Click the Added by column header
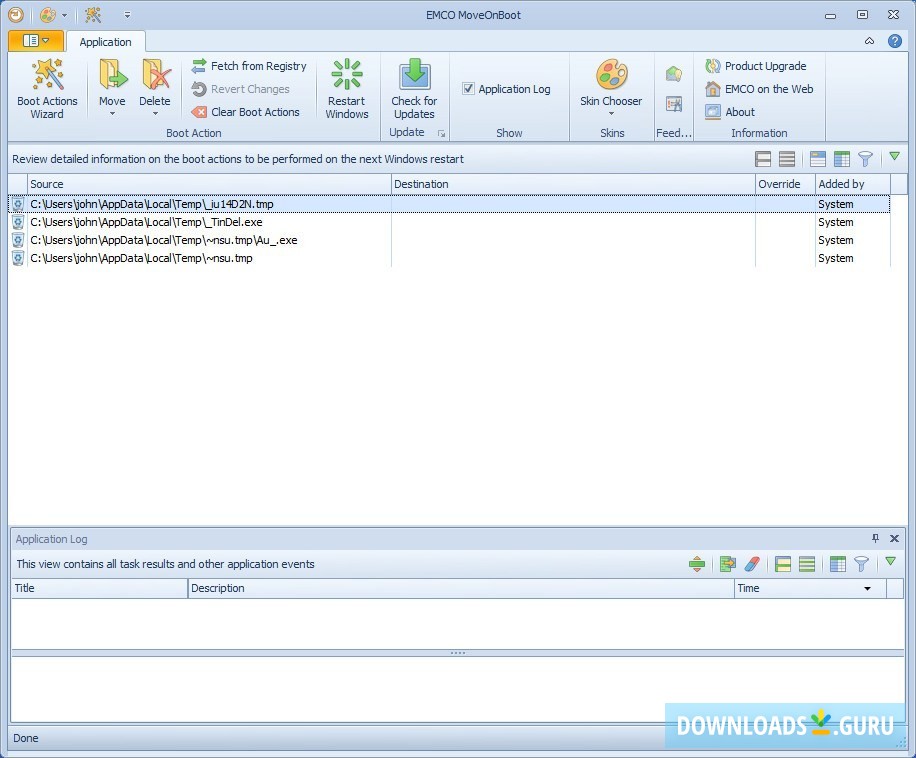916x758 pixels. coord(853,184)
